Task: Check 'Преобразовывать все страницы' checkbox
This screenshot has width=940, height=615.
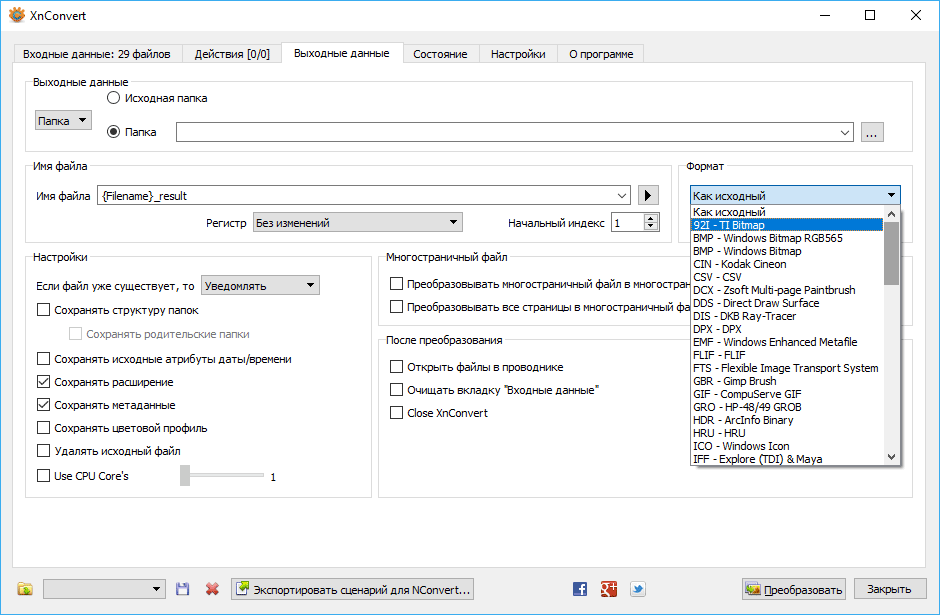Action: 396,306
